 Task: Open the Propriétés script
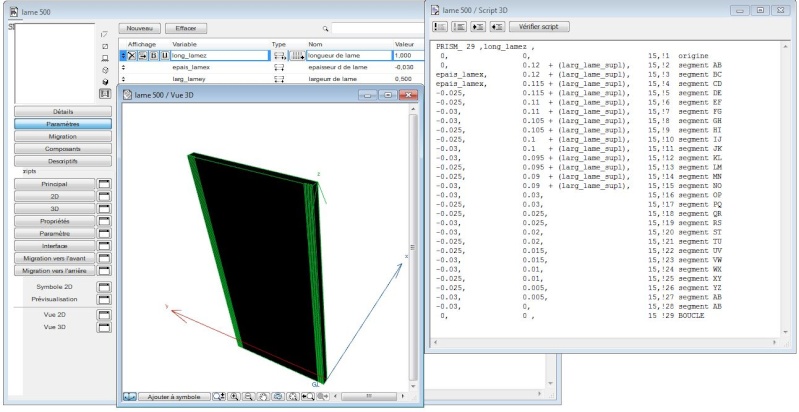coord(55,221)
